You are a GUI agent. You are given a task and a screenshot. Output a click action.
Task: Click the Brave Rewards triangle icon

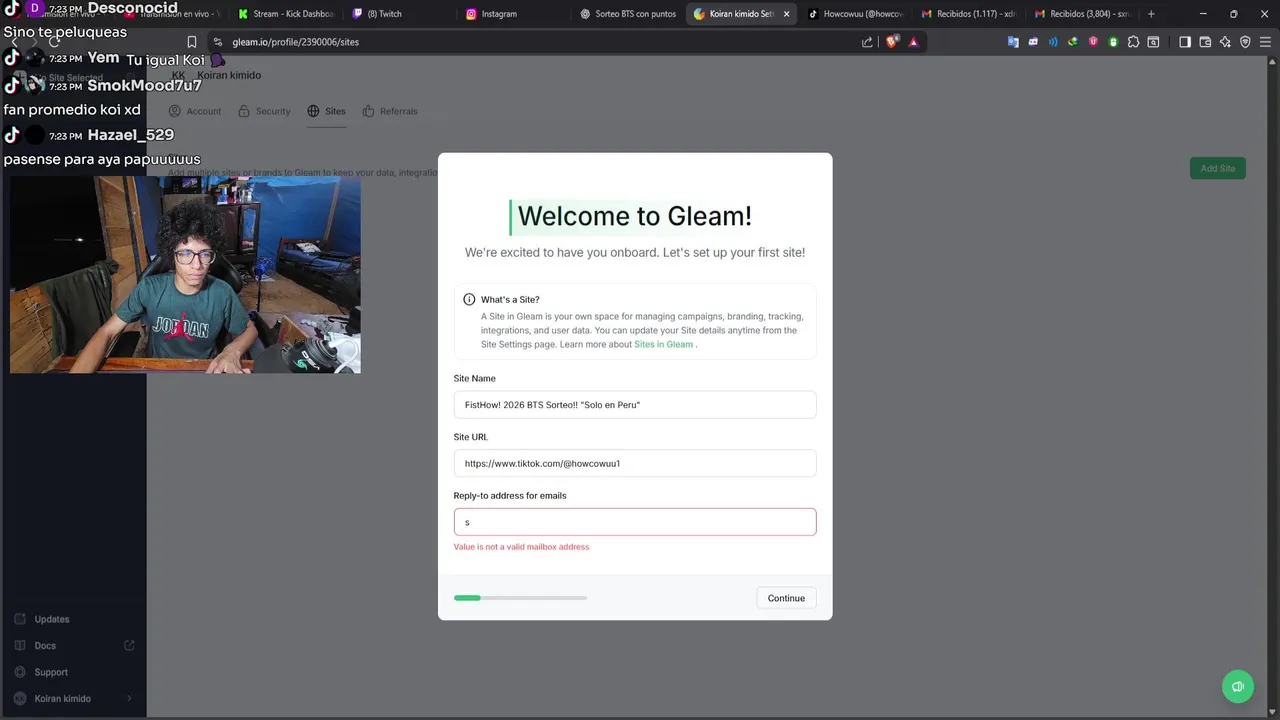(913, 42)
